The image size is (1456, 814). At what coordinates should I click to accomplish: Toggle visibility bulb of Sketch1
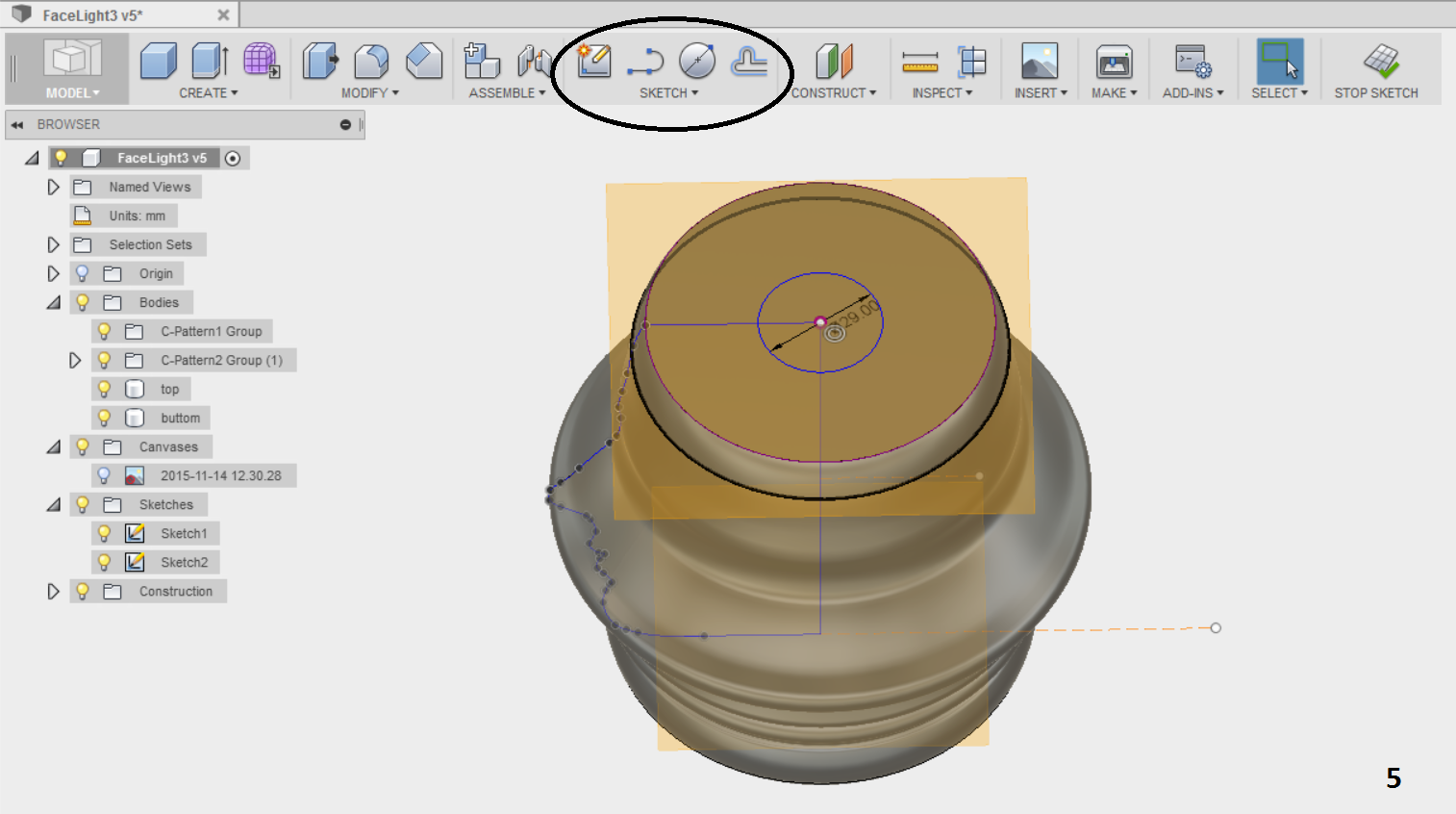tap(104, 533)
